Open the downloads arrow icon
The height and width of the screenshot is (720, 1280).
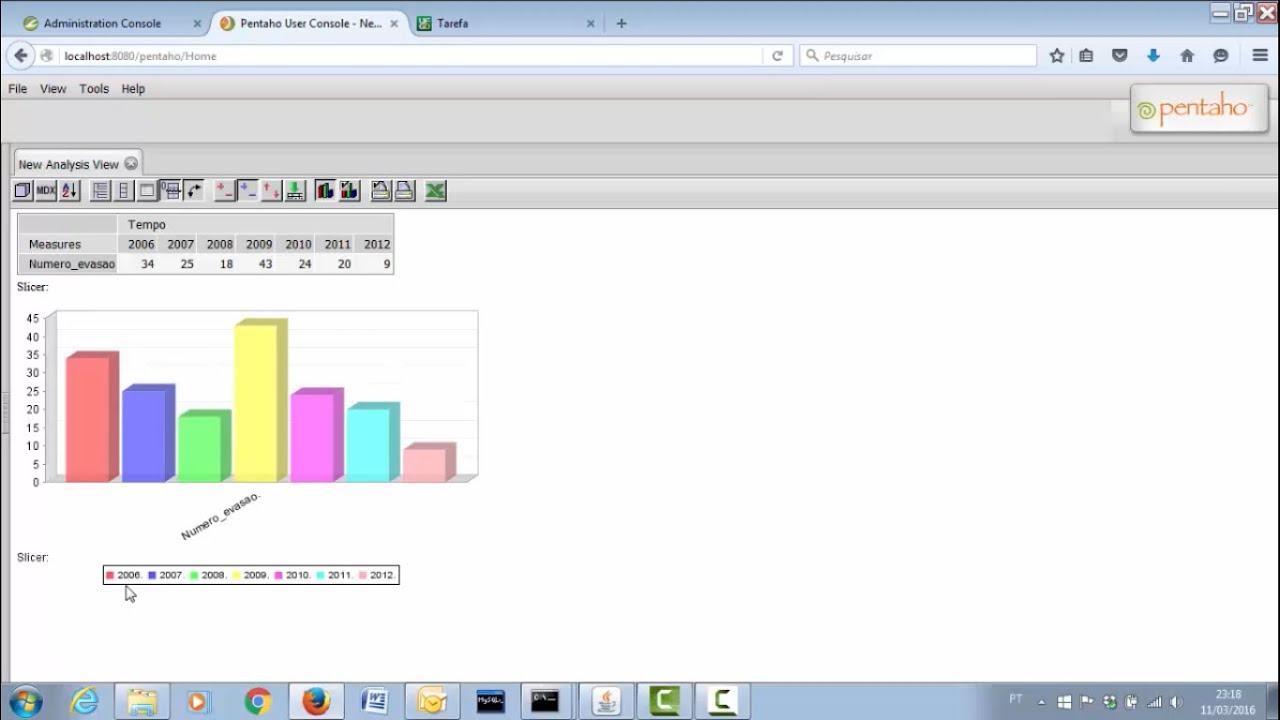pos(1153,56)
